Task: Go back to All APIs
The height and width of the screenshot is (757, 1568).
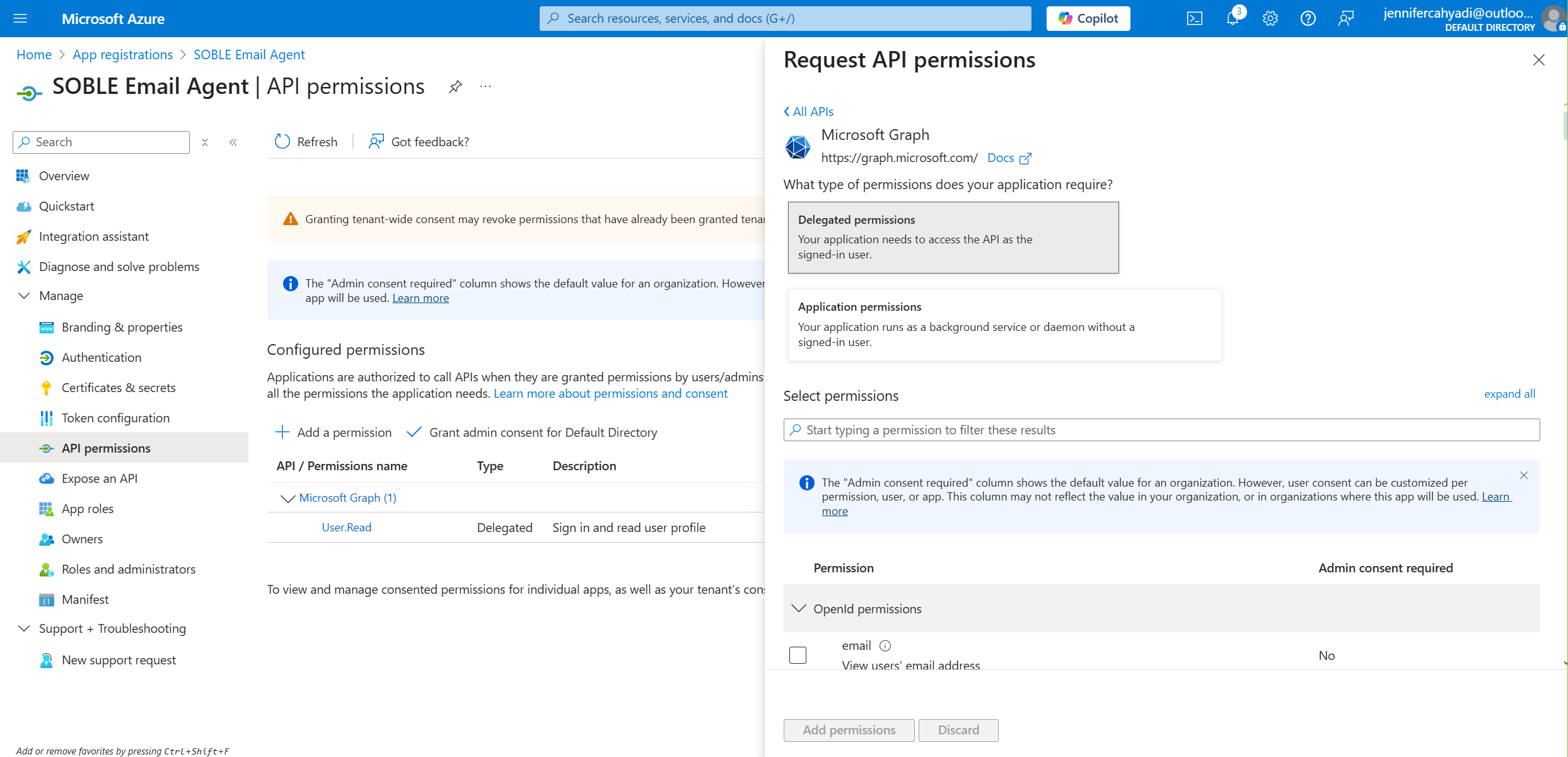Action: coord(808,112)
